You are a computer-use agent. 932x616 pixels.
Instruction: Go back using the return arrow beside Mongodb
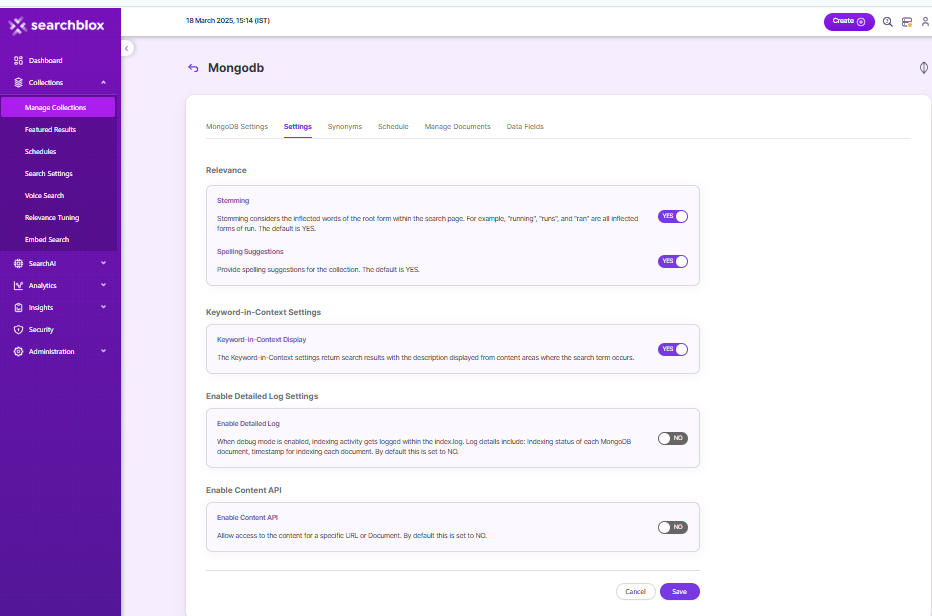coord(193,68)
